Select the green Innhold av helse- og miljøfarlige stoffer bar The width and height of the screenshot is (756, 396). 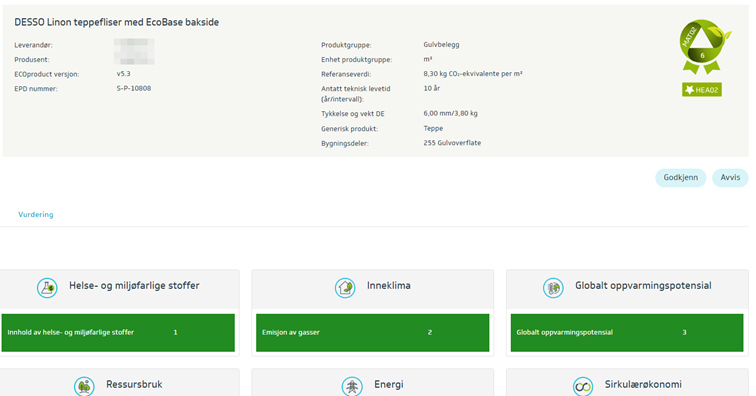tap(118, 332)
